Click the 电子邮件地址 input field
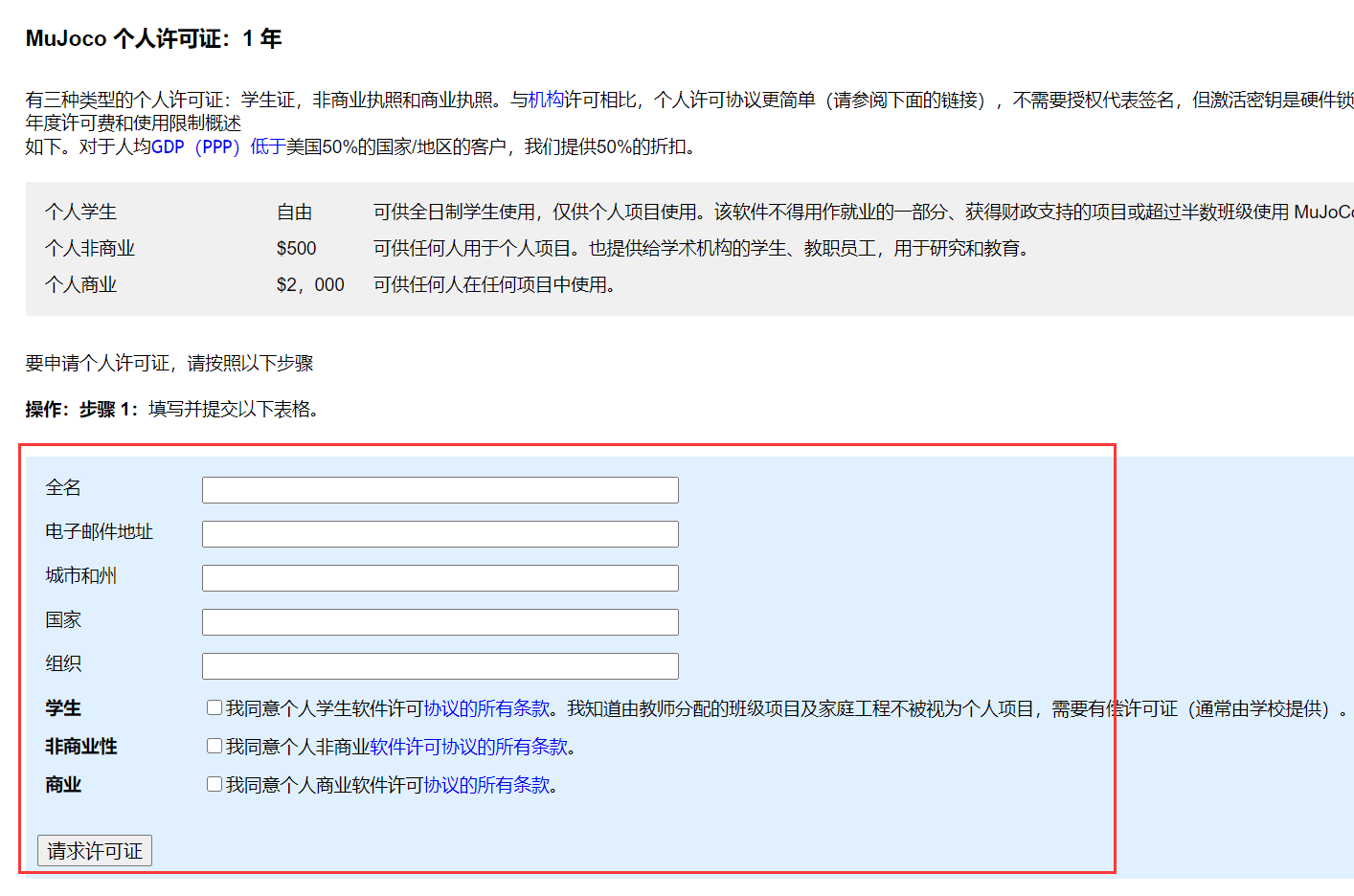The image size is (1354, 896). [x=440, y=534]
